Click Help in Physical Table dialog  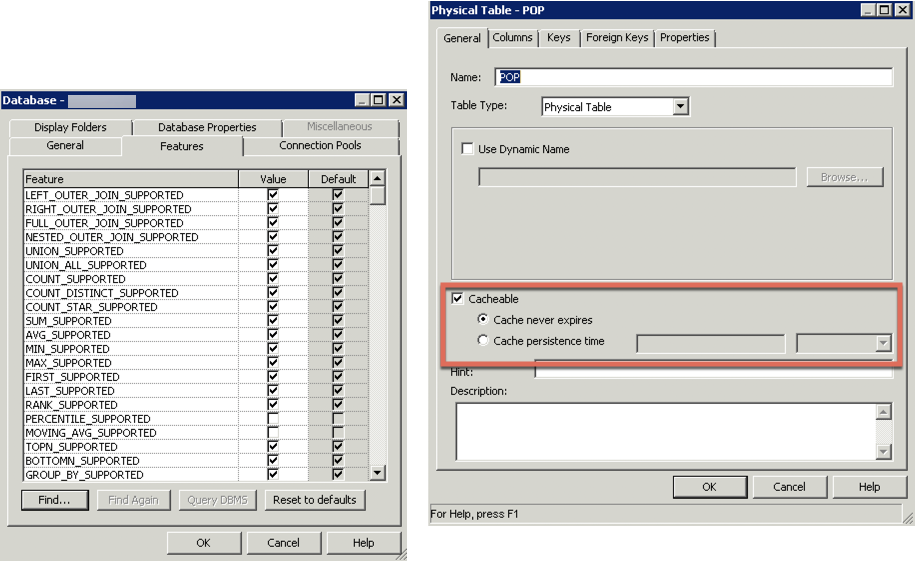(869, 487)
